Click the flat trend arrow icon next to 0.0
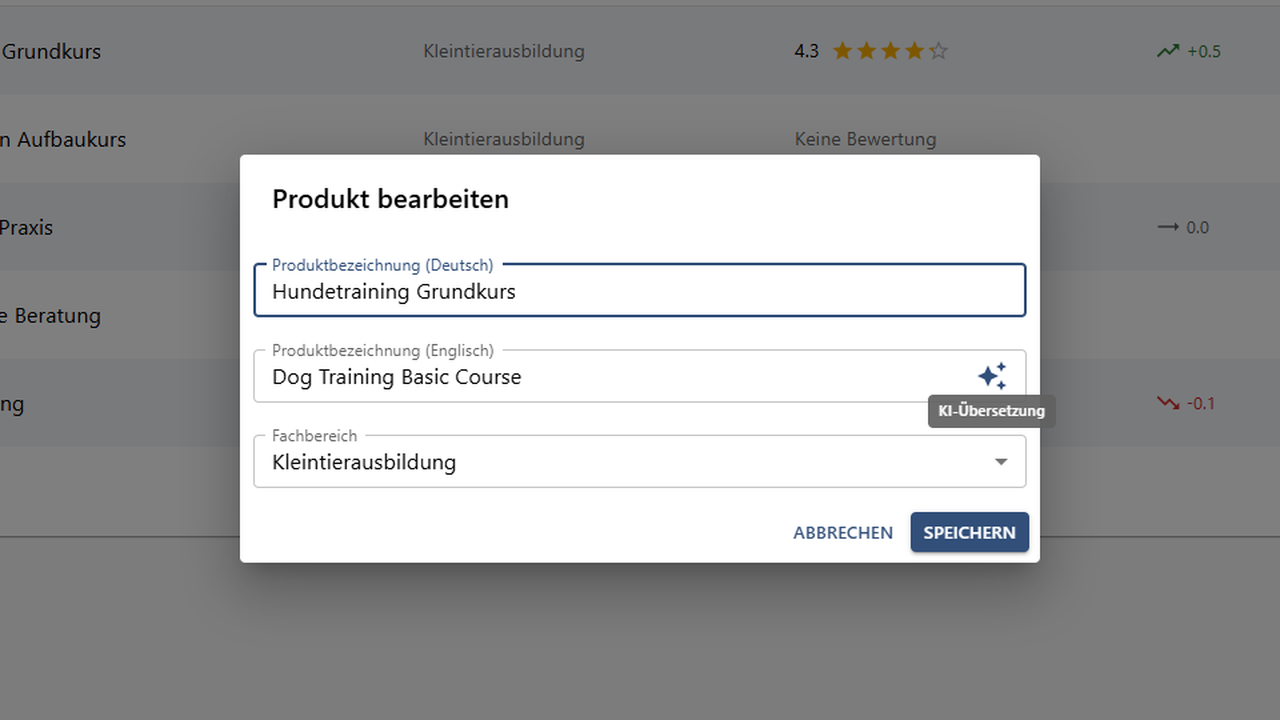This screenshot has width=1280, height=720. (x=1167, y=227)
